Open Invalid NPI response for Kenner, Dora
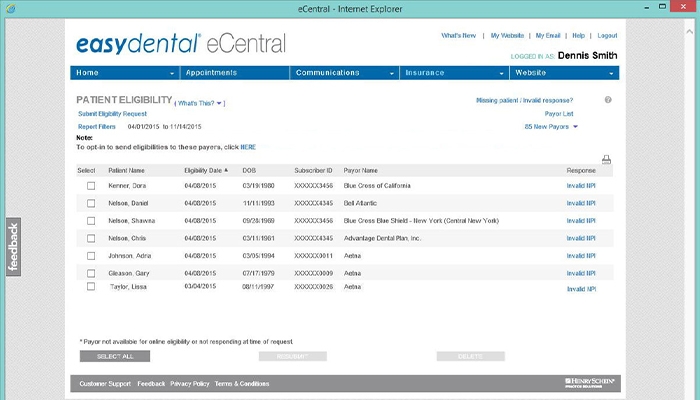The image size is (700, 400). click(581, 186)
